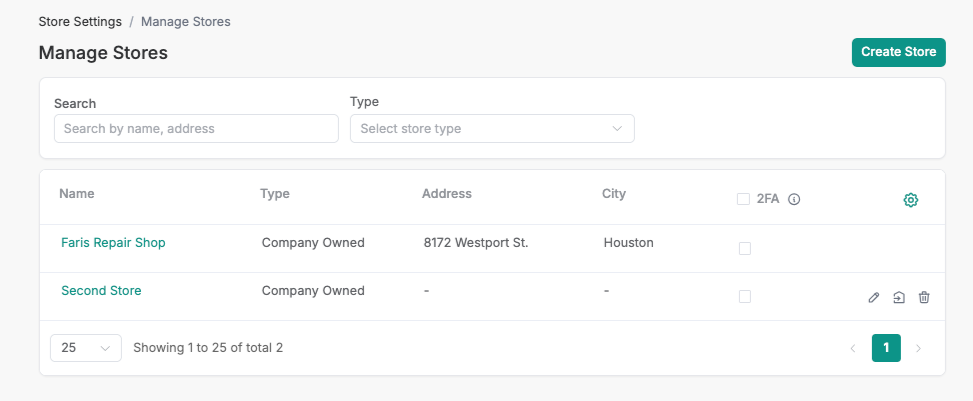The height and width of the screenshot is (401, 973).
Task: Click the edit pencil icon for Second Store
Action: [874, 297]
